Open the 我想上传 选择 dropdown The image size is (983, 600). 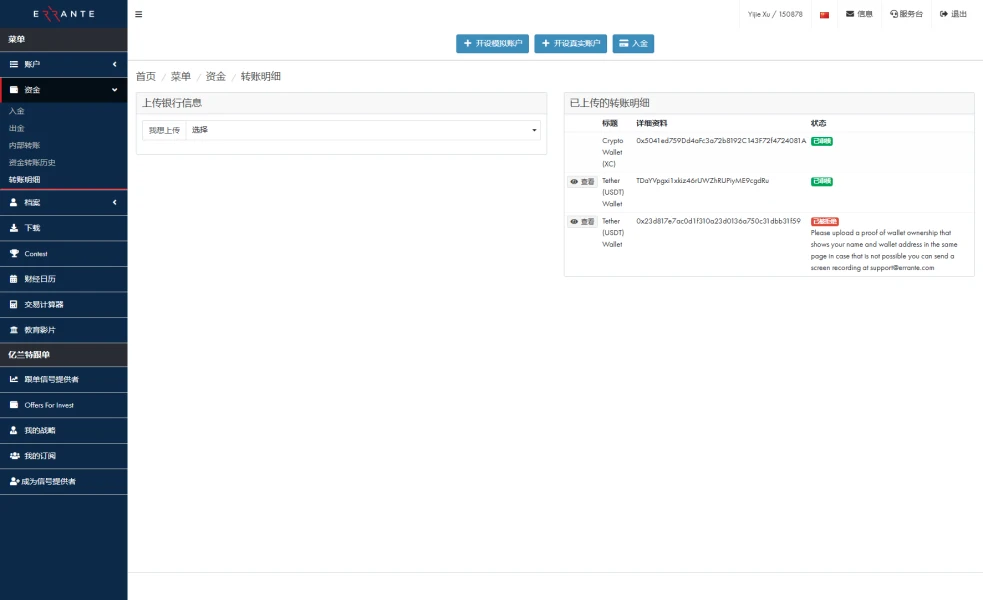[x=363, y=130]
